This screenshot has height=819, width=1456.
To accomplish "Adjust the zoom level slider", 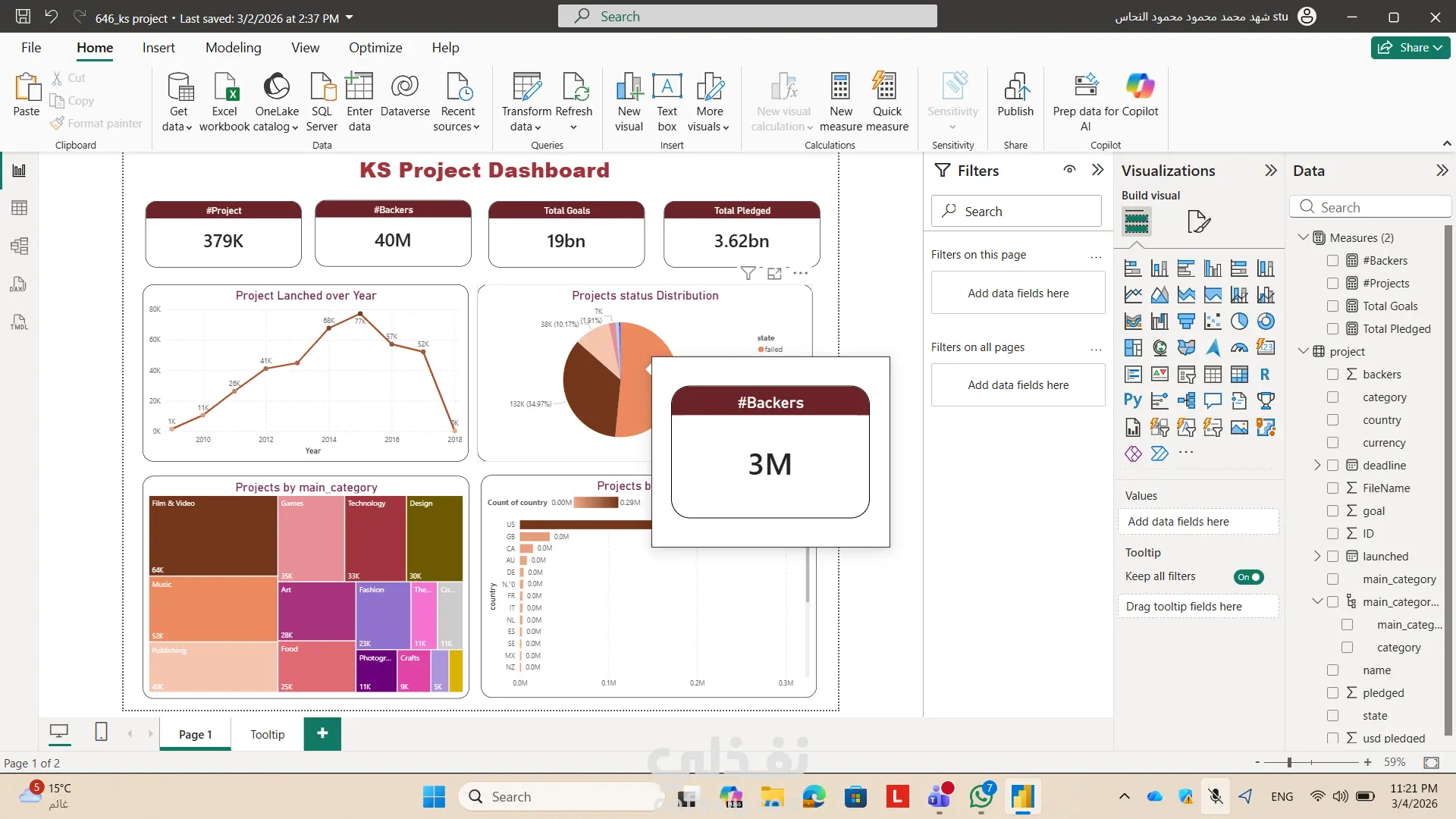I will [1289, 762].
